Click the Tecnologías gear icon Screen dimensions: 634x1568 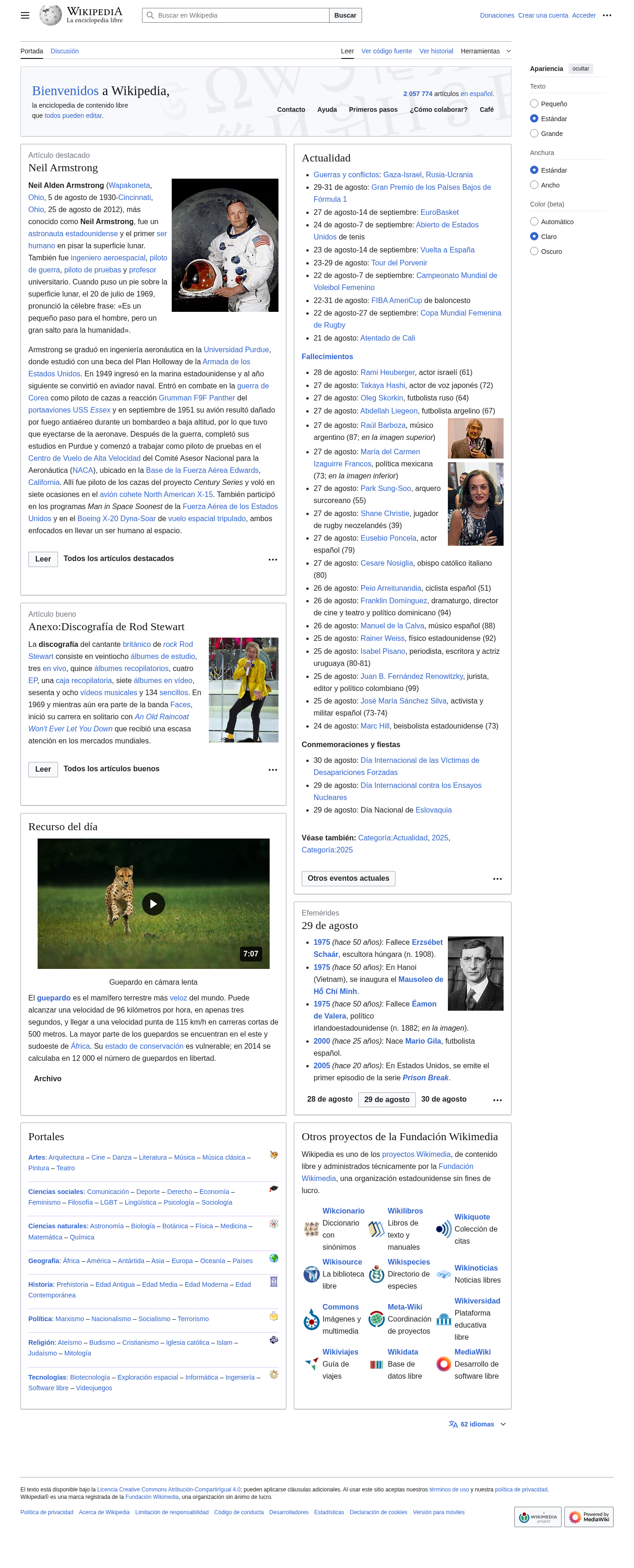point(273,1374)
